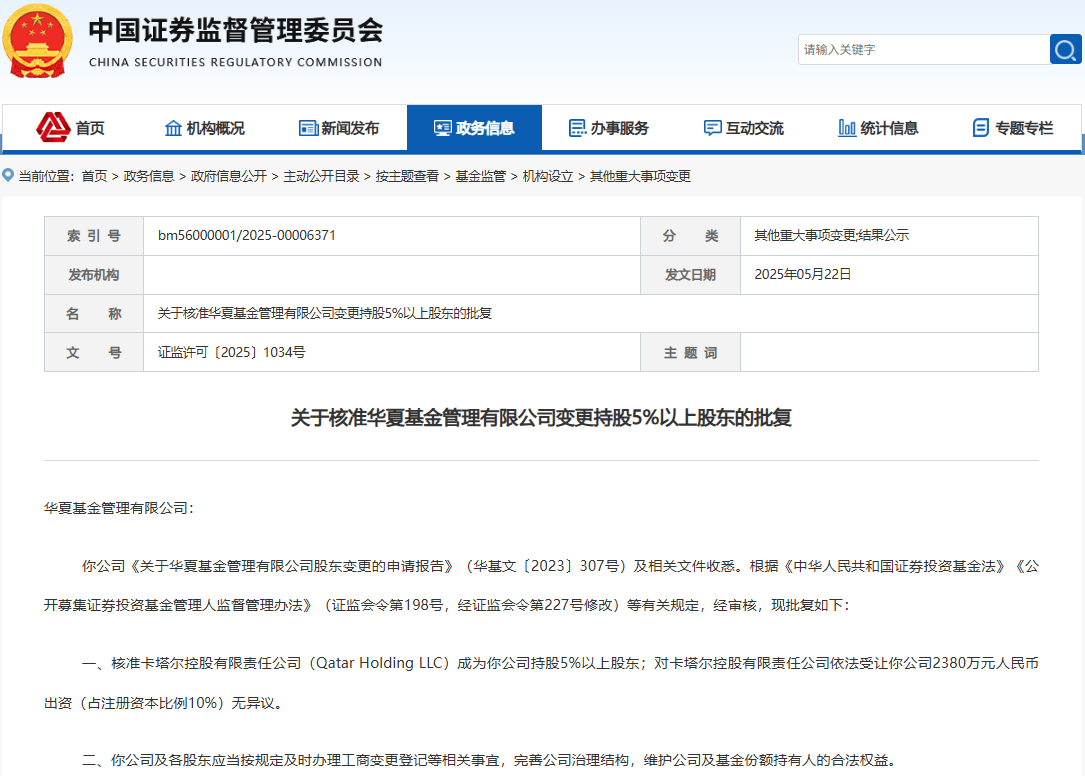1085x776 pixels.
Task: Click the paragraph line starting 开募集证券投资基金管理人
Action: click(447, 605)
